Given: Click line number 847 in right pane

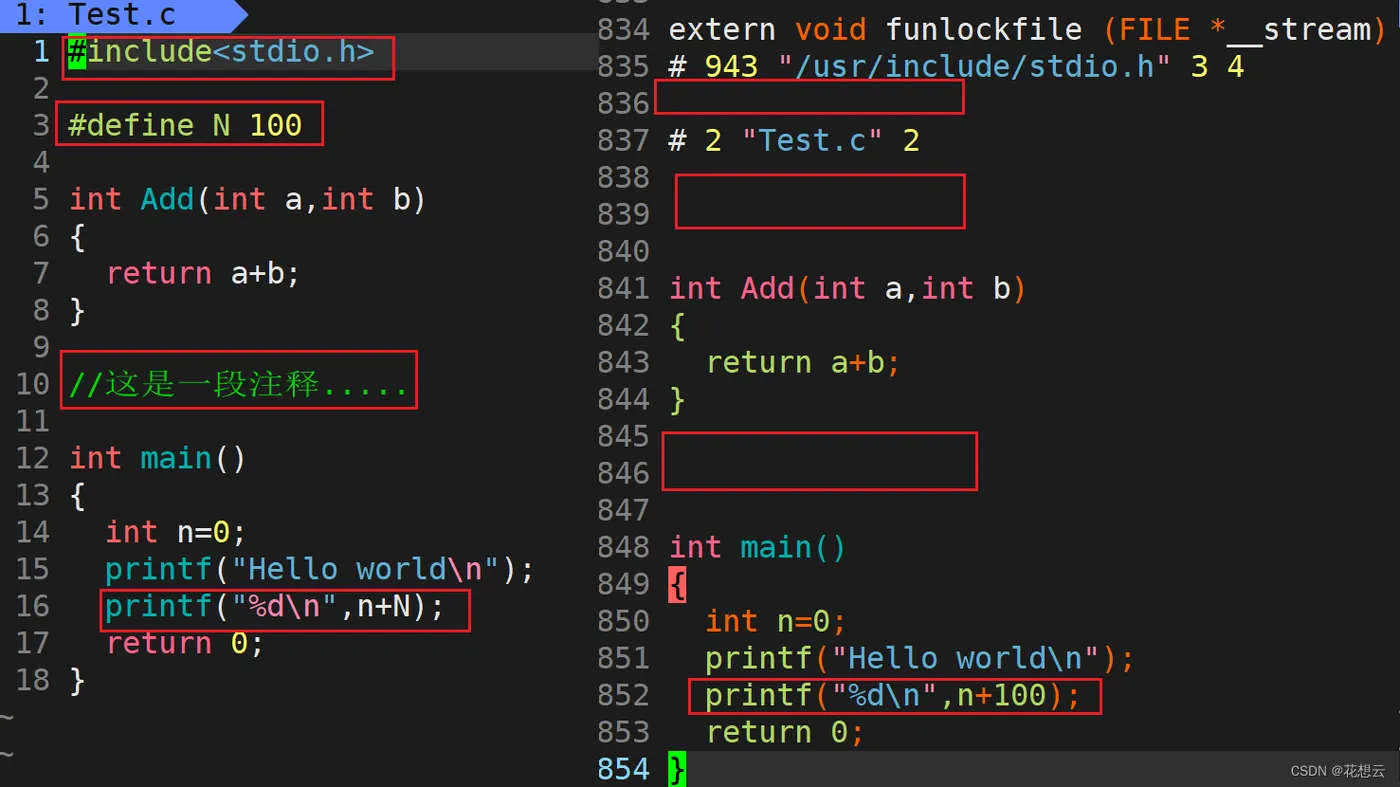Looking at the screenshot, I should 624,510.
